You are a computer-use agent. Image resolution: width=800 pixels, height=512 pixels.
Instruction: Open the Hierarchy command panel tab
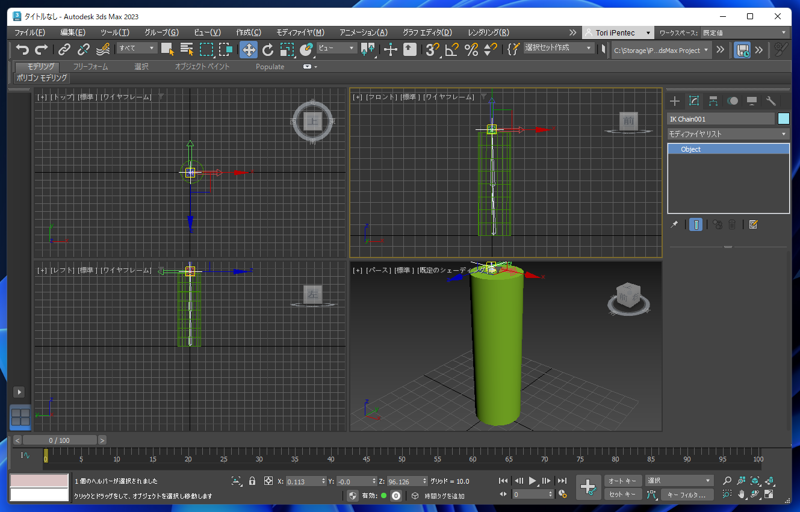(713, 101)
